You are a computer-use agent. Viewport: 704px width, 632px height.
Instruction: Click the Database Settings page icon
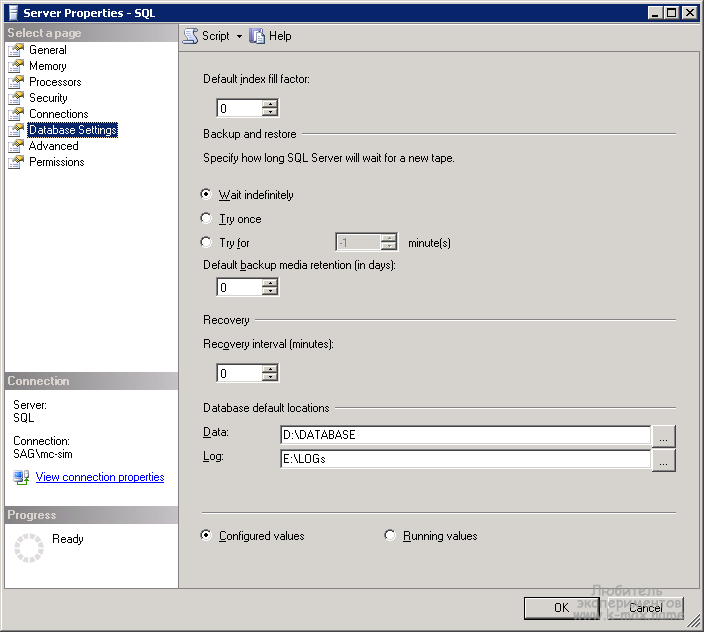point(16,130)
